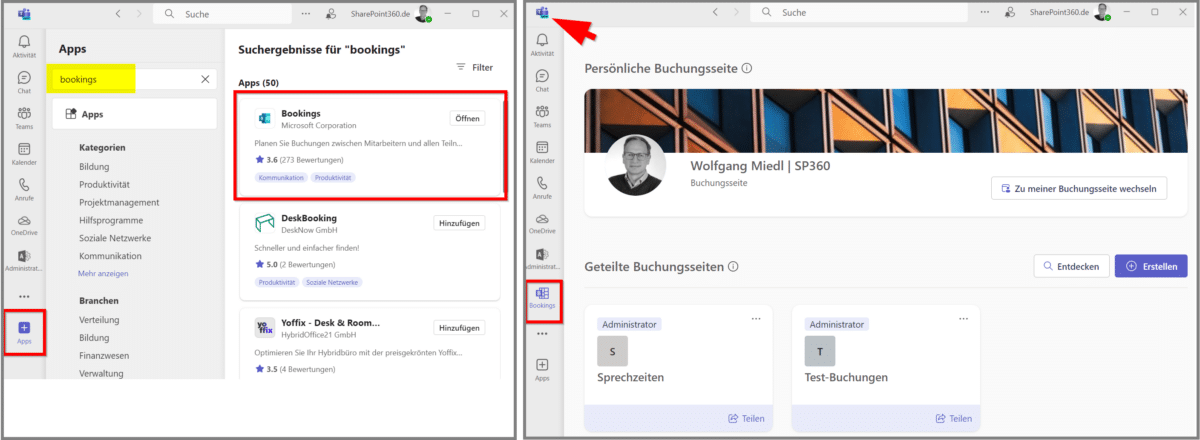Select the Apps entry below the search box
Viewport: 1200px width, 440px height.
pos(134,114)
